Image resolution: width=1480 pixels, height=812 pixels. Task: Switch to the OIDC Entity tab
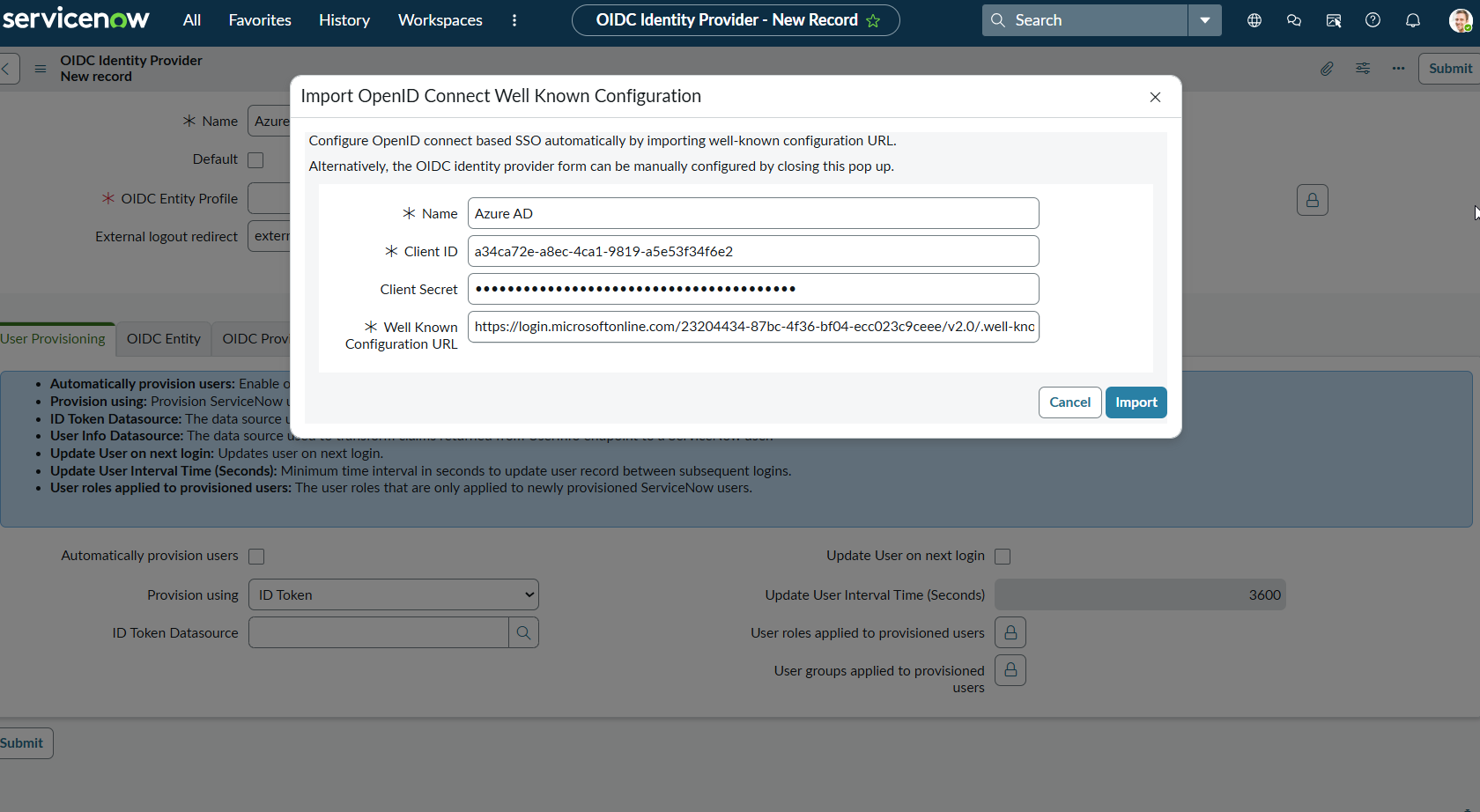[x=163, y=339]
